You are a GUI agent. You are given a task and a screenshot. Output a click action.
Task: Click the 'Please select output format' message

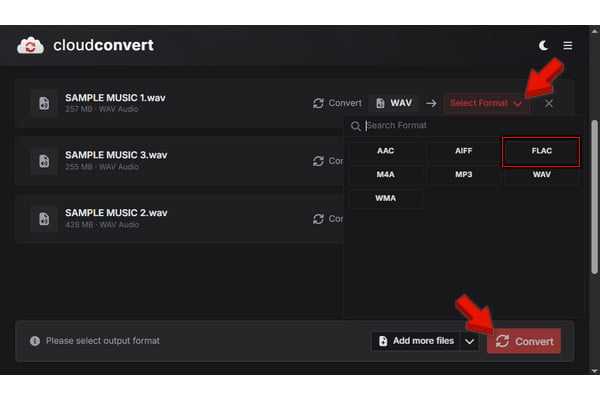[x=103, y=341]
